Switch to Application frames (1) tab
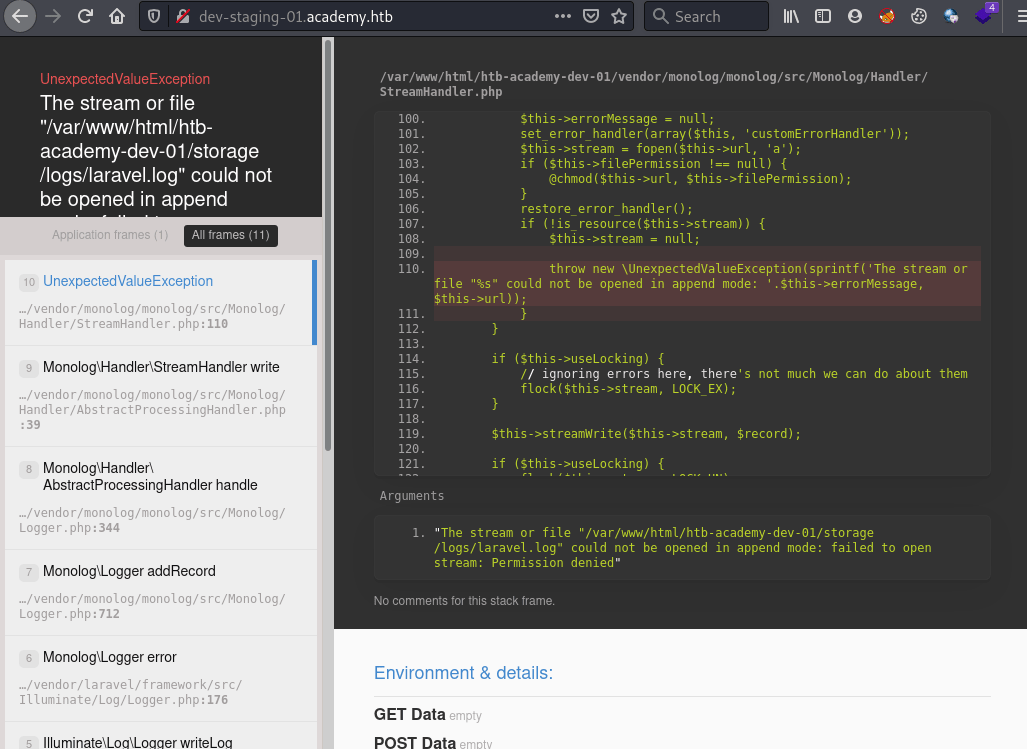The height and width of the screenshot is (749, 1027). click(x=110, y=235)
